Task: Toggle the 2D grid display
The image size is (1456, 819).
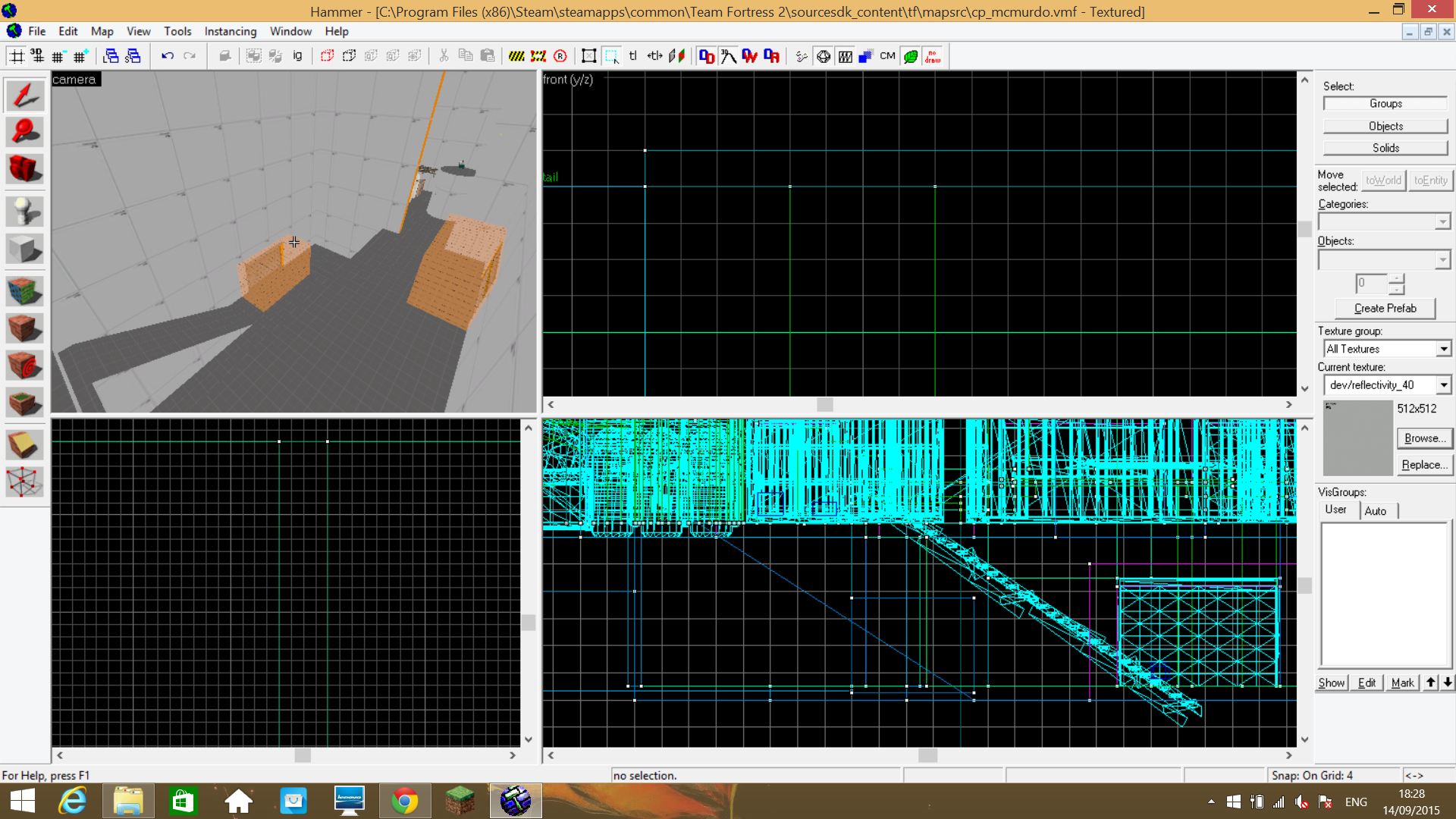Action: pyautogui.click(x=16, y=56)
